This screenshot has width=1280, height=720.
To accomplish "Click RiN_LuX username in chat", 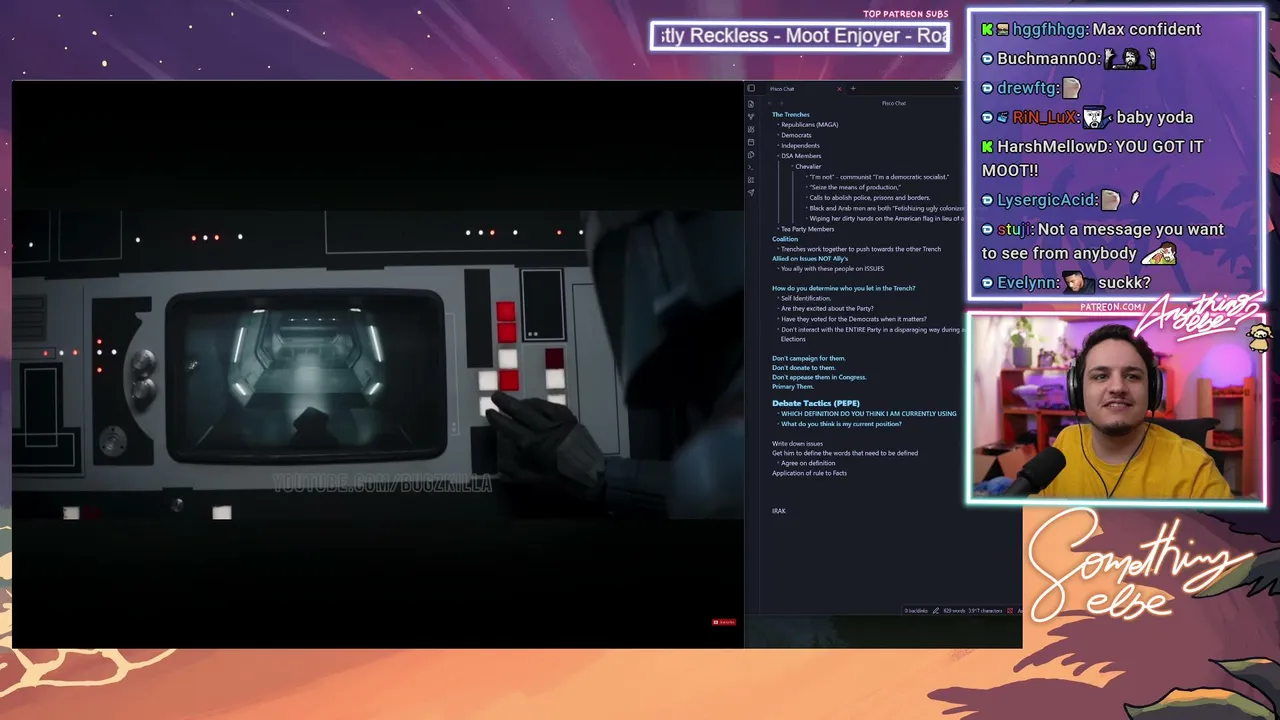I will [x=1045, y=117].
